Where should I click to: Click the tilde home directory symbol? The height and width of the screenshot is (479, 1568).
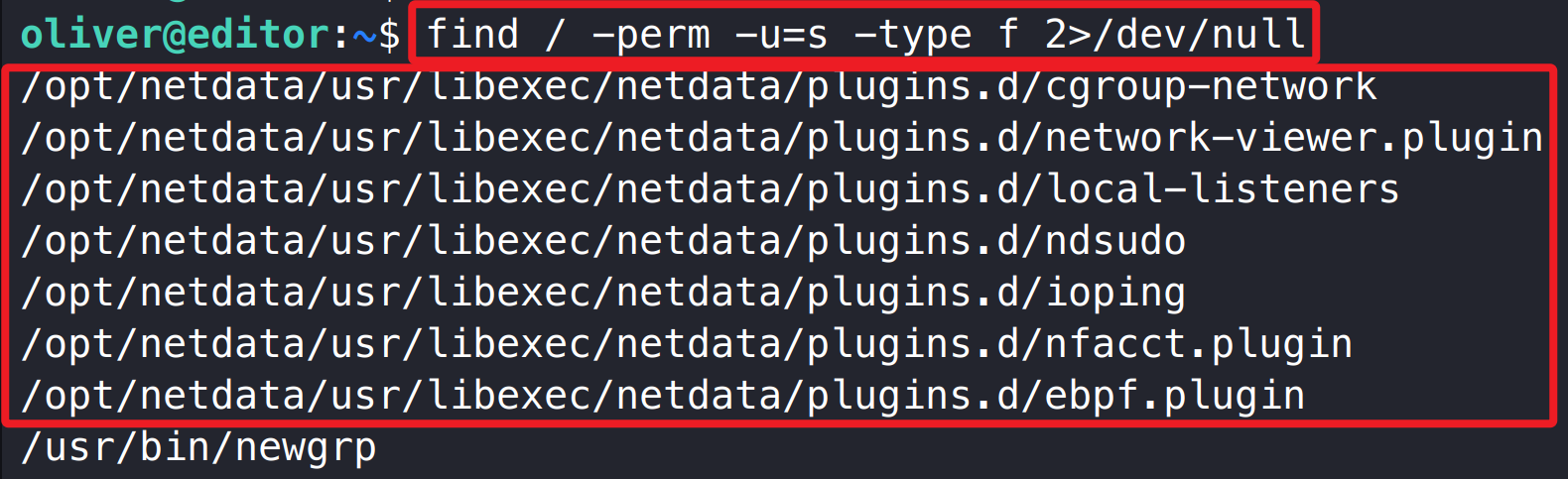364,37
